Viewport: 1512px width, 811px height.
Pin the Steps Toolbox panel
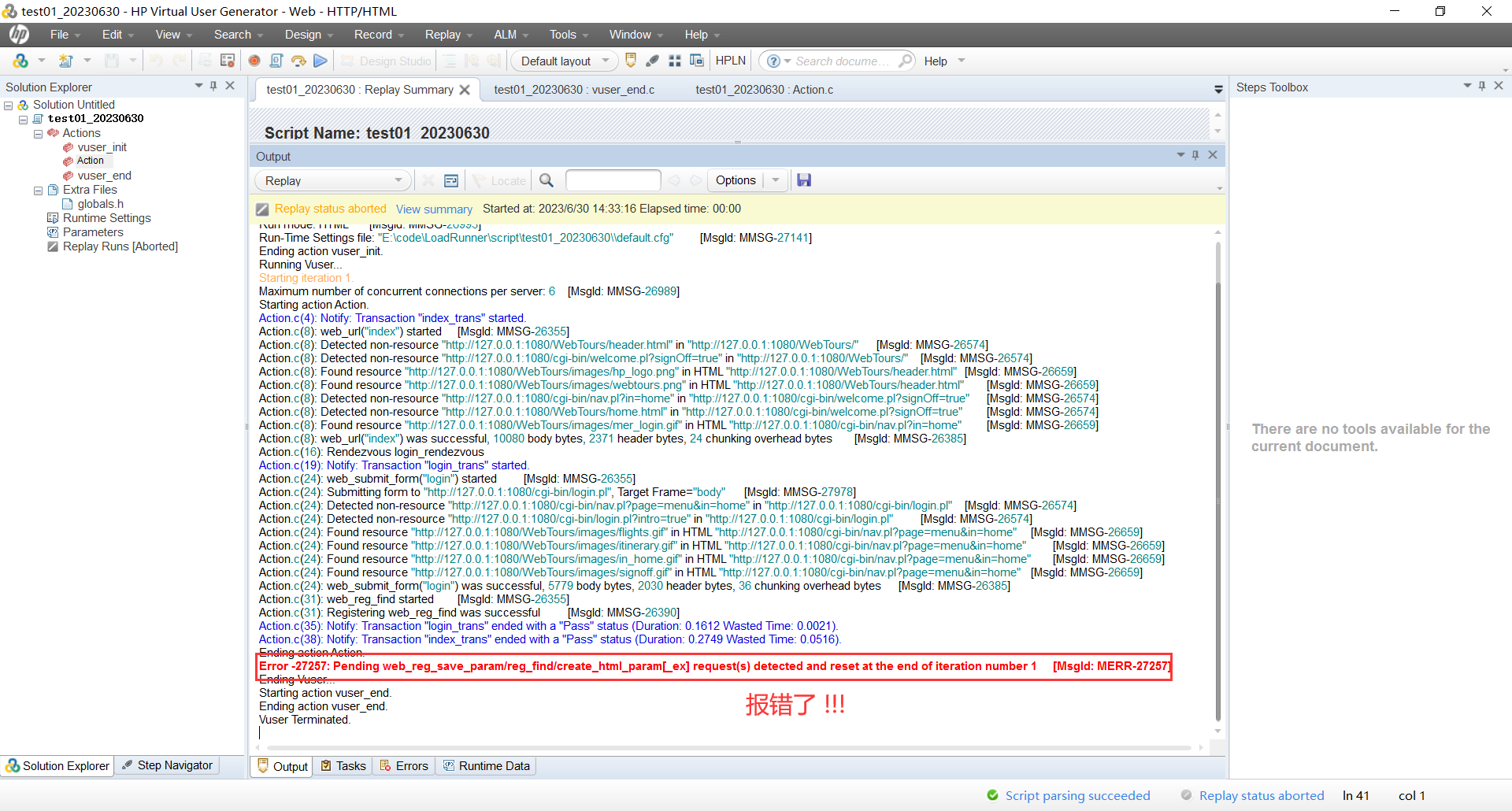[1482, 86]
